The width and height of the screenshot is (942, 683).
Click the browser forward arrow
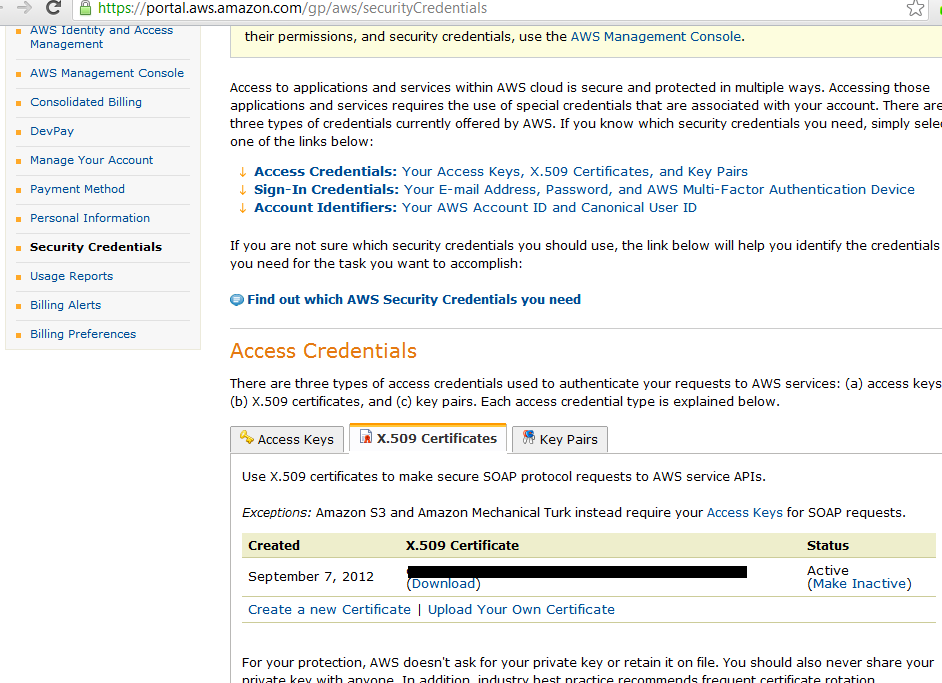22,8
